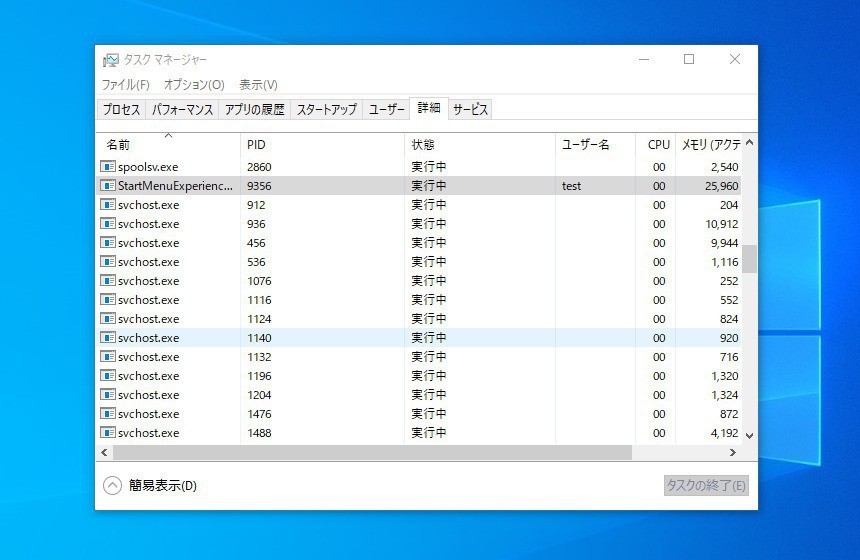Click icon of svchost.exe with PID 1124
The image size is (860, 560).
[x=108, y=318]
